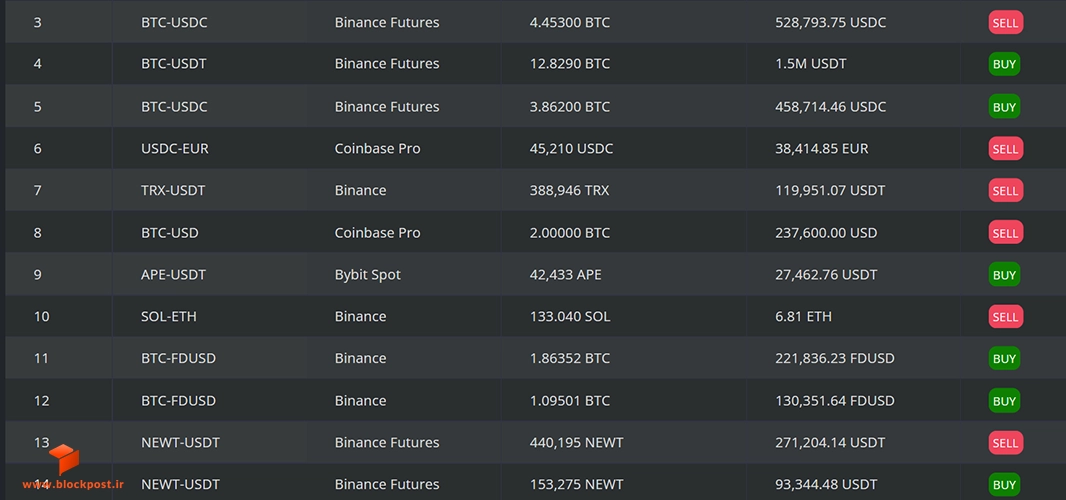Viewport: 1066px width, 500px height.
Task: Select the APE-USDT pair name
Action: [x=173, y=275]
